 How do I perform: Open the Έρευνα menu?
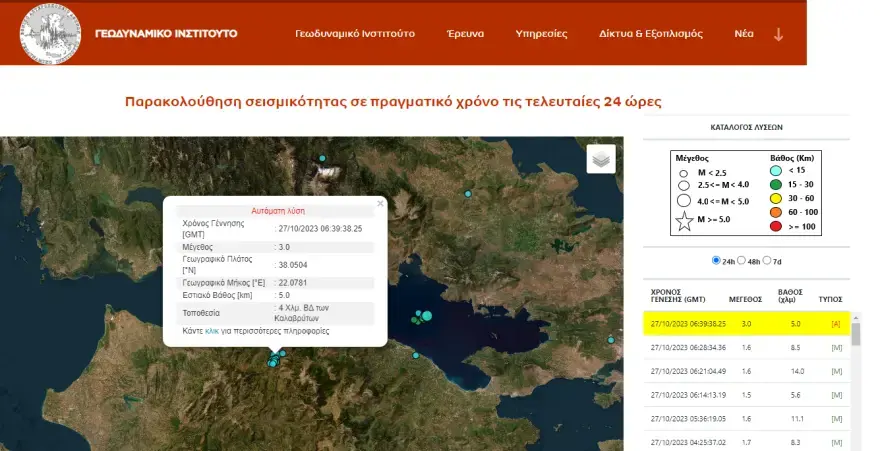click(x=464, y=33)
